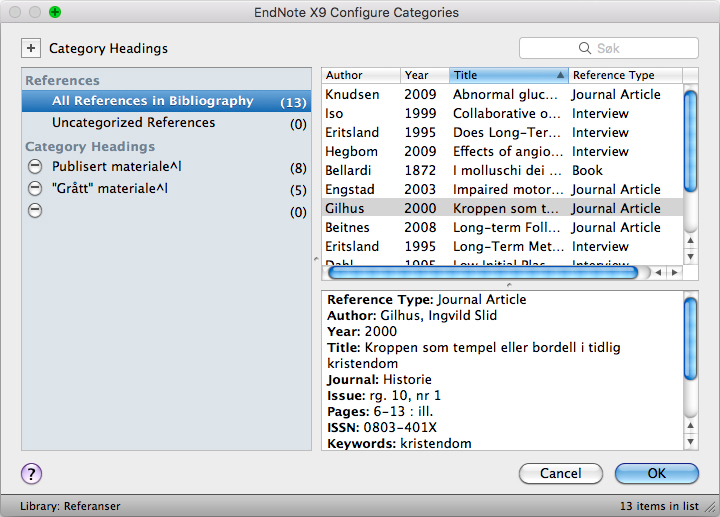720x517 pixels.
Task: Select the Gilhus 2000 reference
Action: (x=502, y=208)
